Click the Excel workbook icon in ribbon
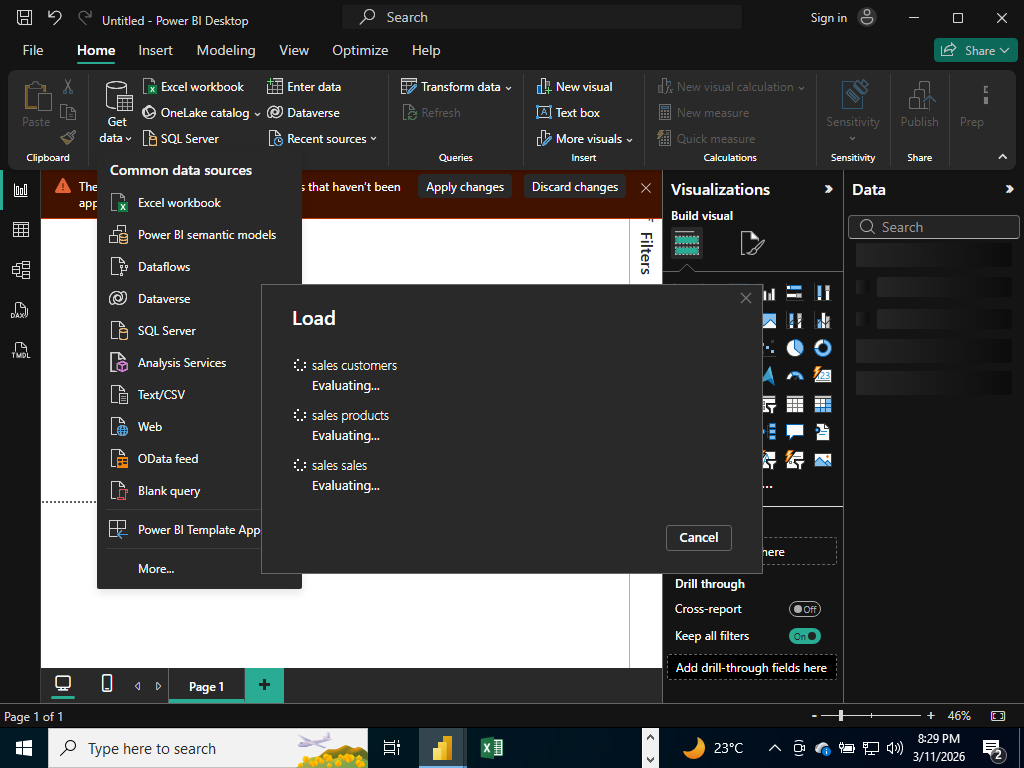 (150, 87)
